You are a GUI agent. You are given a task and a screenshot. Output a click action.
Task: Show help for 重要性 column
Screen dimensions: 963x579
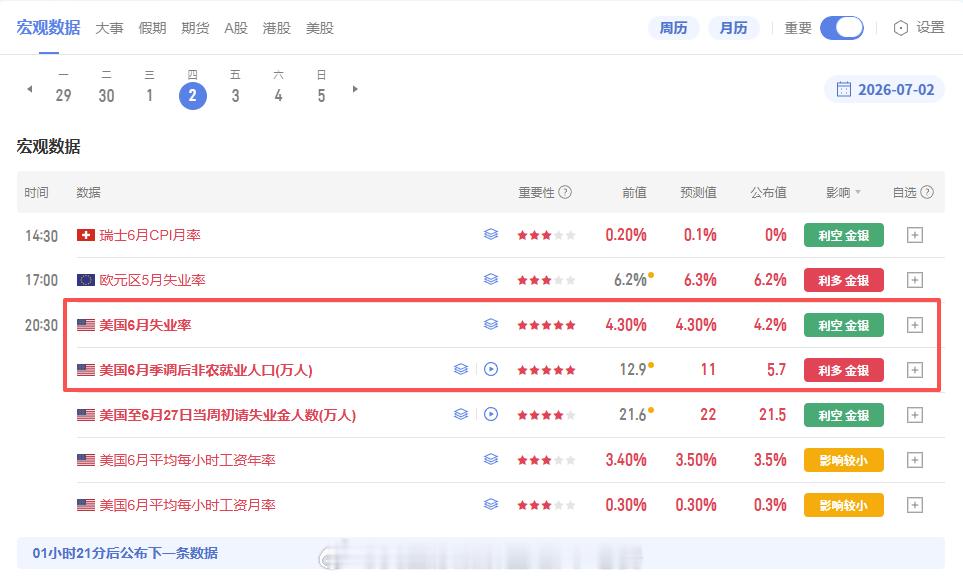tap(565, 192)
